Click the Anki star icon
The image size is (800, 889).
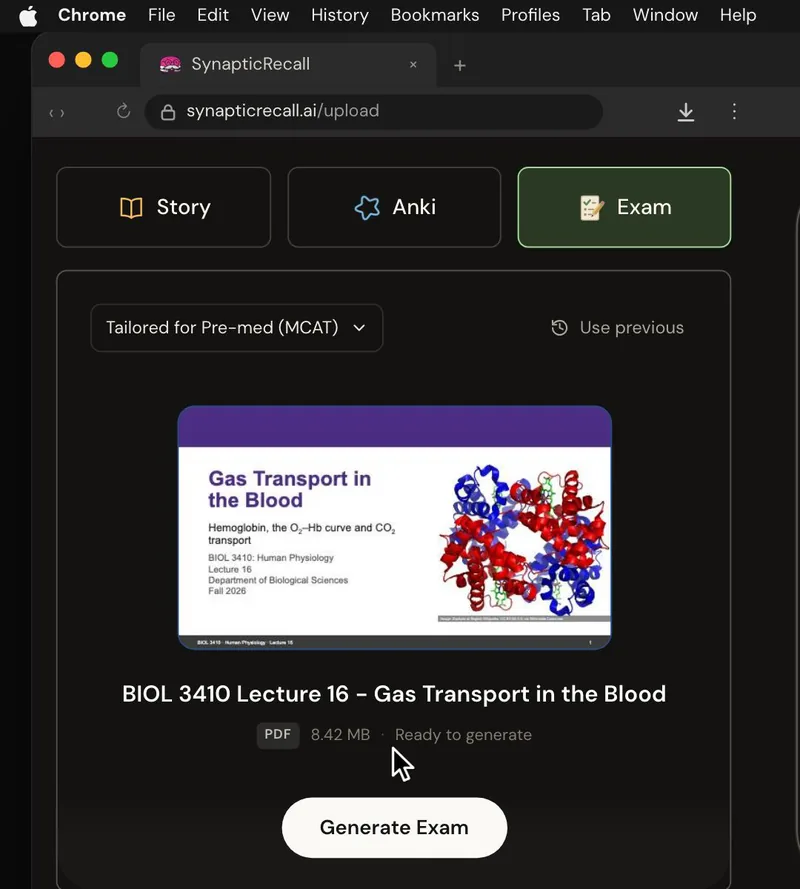[x=367, y=208]
